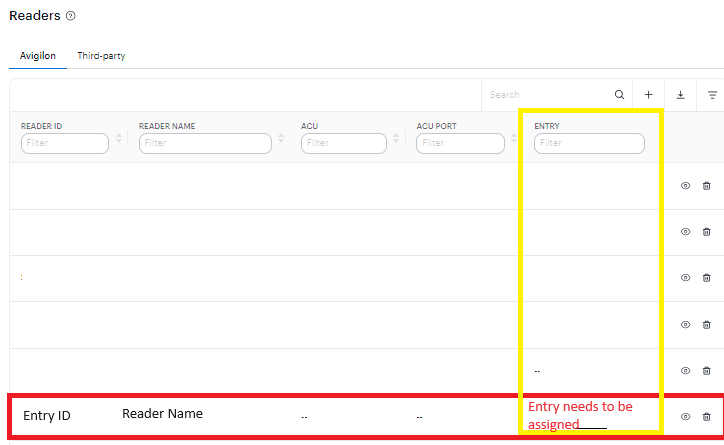View first reader row using eye icon

(x=685, y=186)
